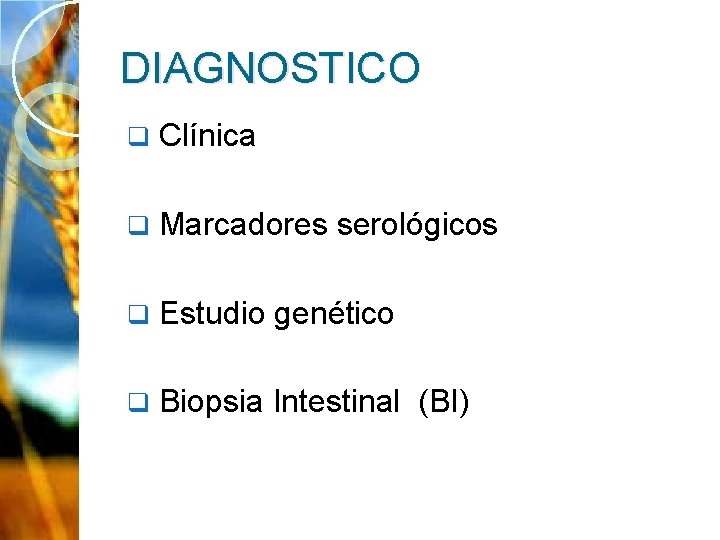
Task: Click the DIAGNOSTICO slide title
Action: [x=270, y=69]
